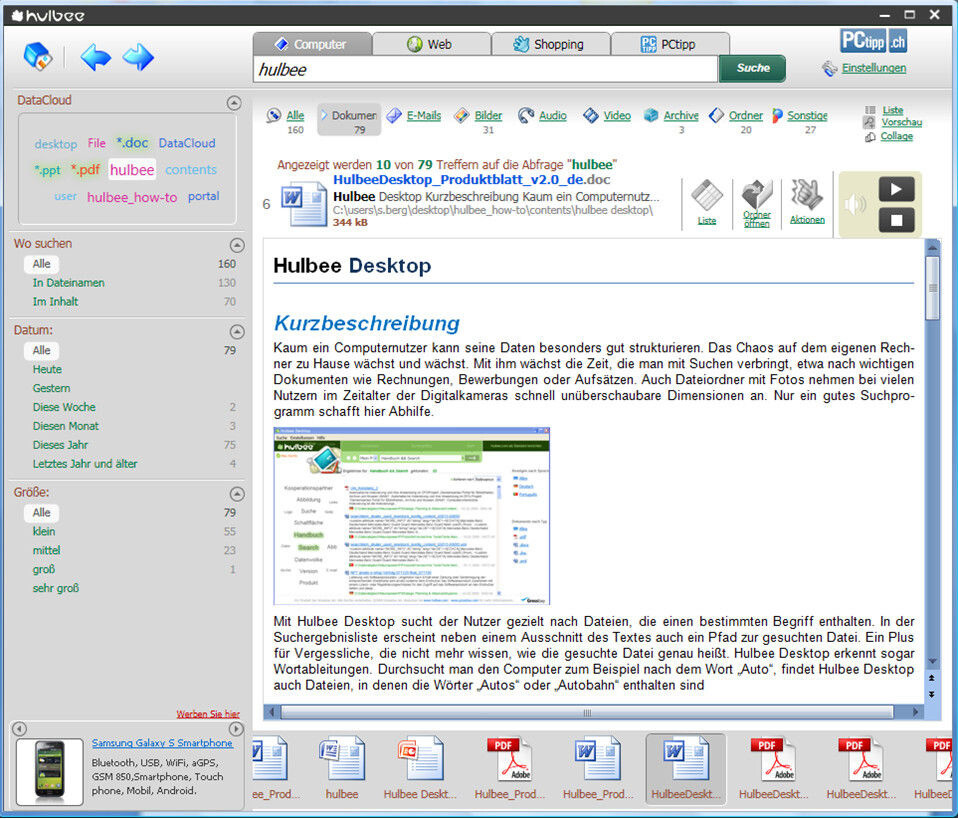Start the search with Suche
The height and width of the screenshot is (819, 958).
752,68
